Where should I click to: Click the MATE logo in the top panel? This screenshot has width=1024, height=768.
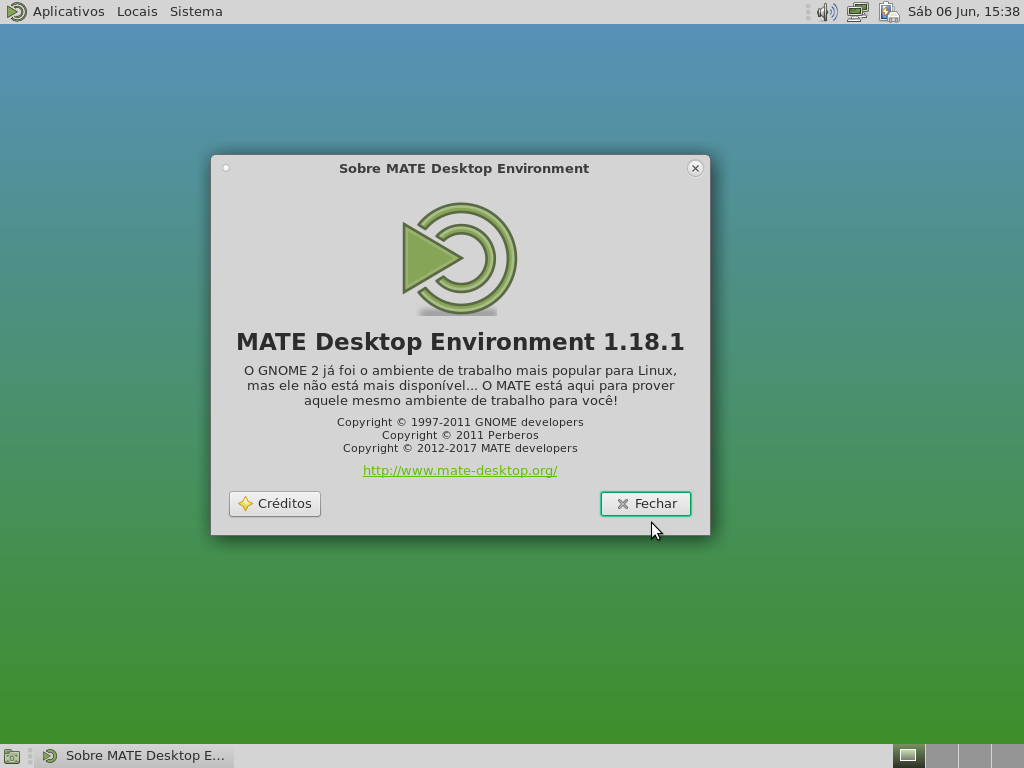pyautogui.click(x=16, y=12)
